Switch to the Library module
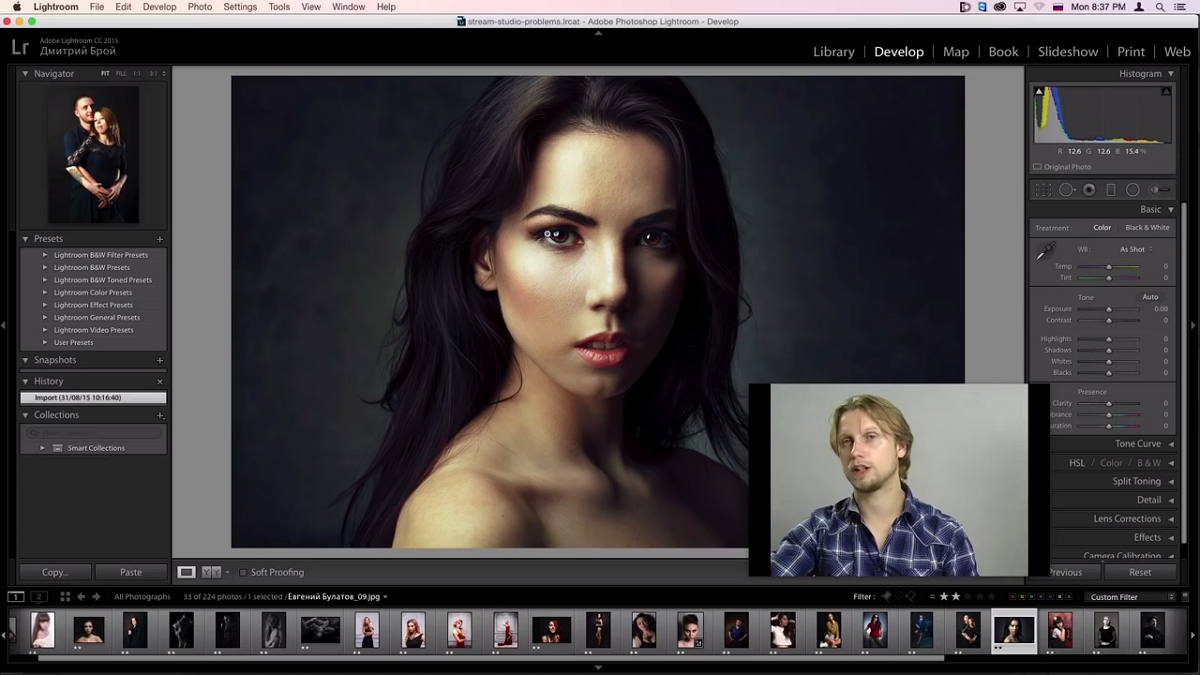The height and width of the screenshot is (675, 1200). click(x=833, y=52)
